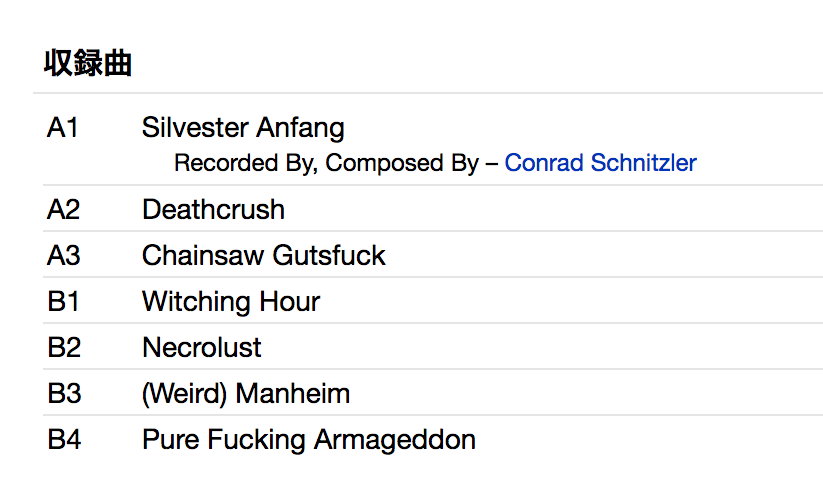Click track position B4
Screen dimensions: 823x486
coord(63,439)
